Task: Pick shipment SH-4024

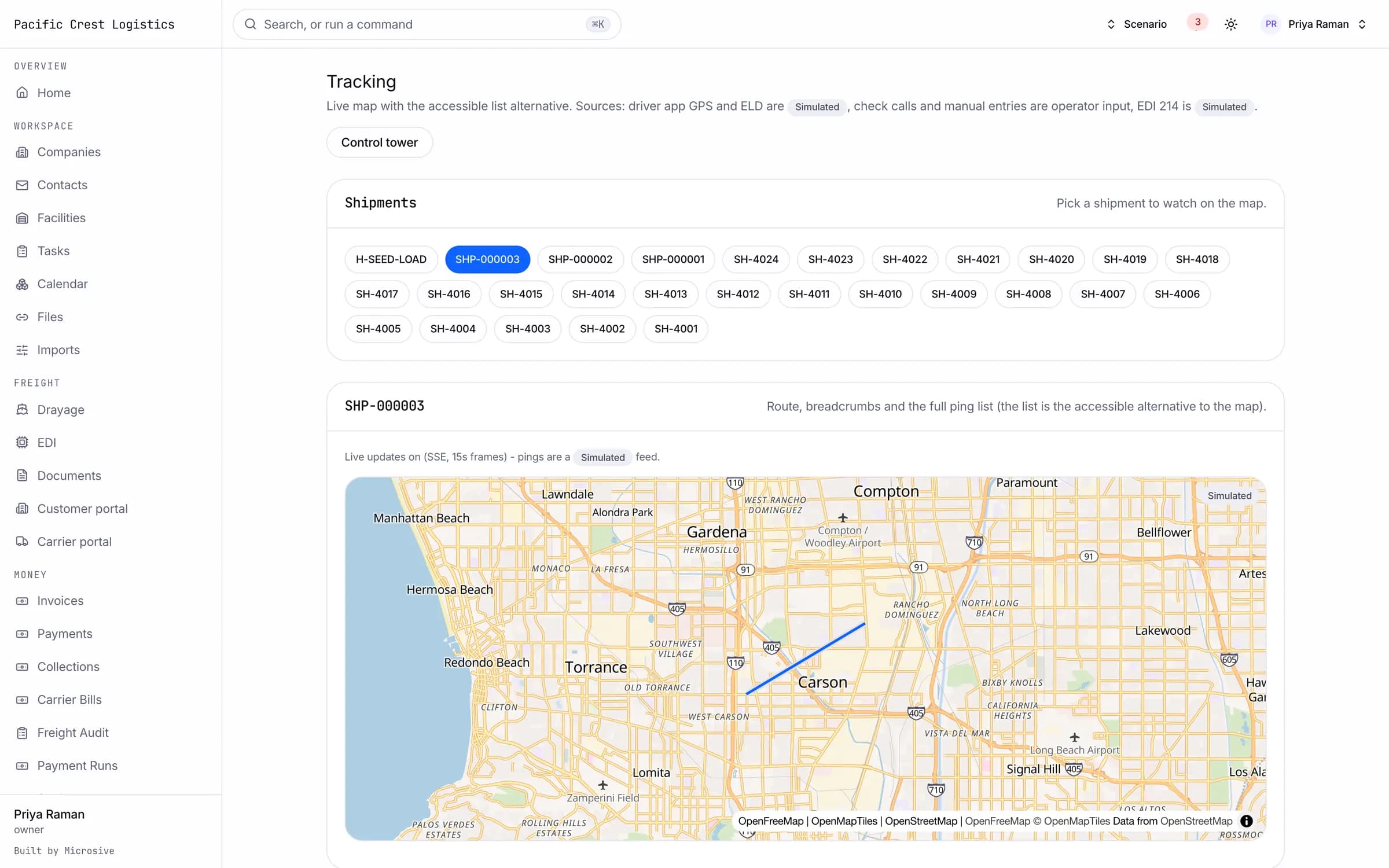Action: pos(756,259)
